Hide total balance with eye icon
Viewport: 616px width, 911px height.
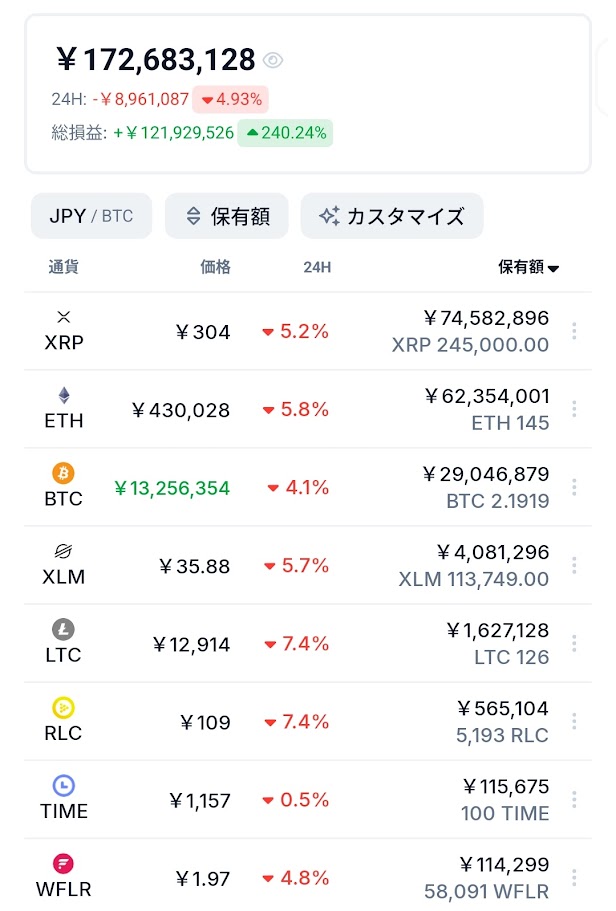[x=273, y=61]
